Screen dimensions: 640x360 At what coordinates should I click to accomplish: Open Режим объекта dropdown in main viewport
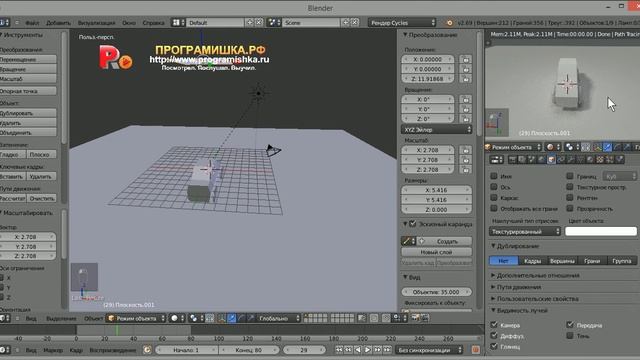(x=136, y=318)
